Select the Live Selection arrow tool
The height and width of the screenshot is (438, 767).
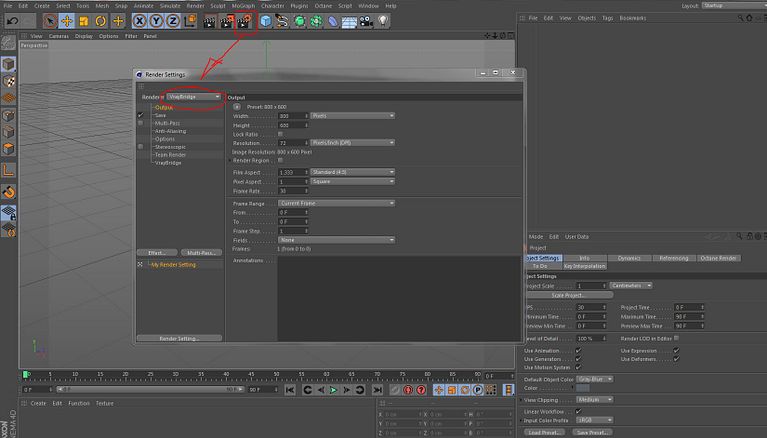click(x=49, y=21)
